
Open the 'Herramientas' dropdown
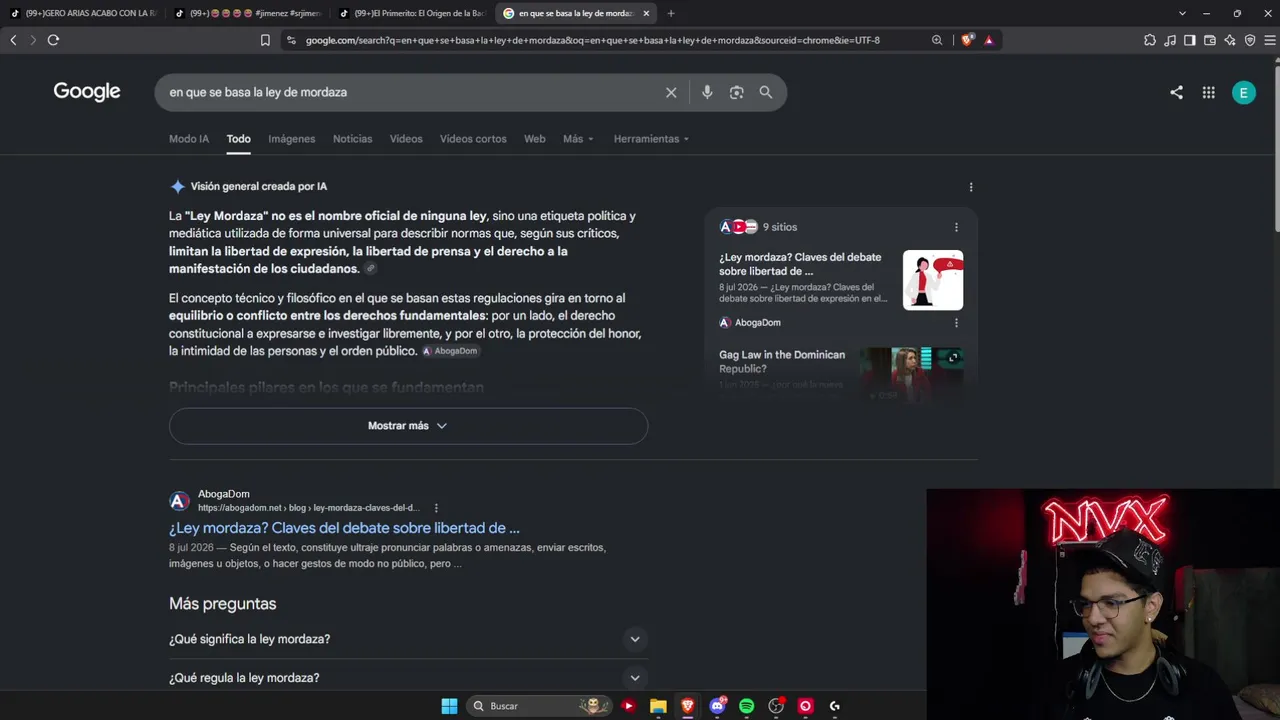pyautogui.click(x=651, y=139)
